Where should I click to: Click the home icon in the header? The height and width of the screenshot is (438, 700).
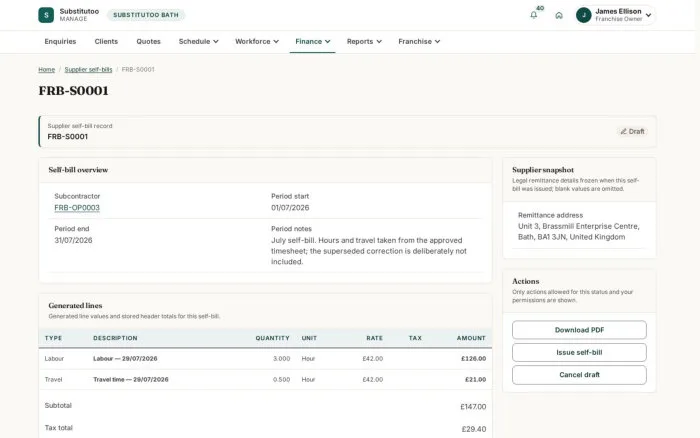[x=559, y=15]
